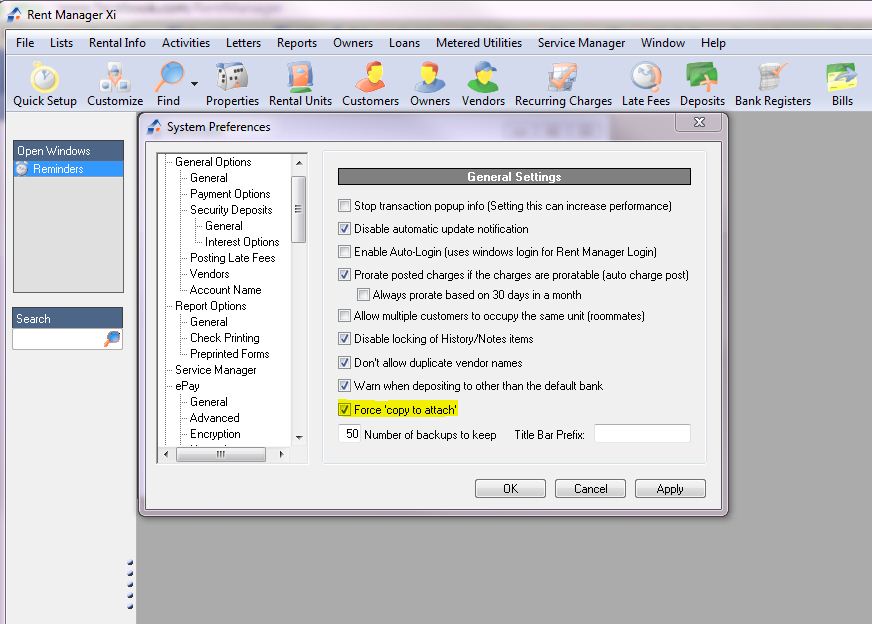Click the Search text box
The image size is (872, 624).
[x=58, y=338]
